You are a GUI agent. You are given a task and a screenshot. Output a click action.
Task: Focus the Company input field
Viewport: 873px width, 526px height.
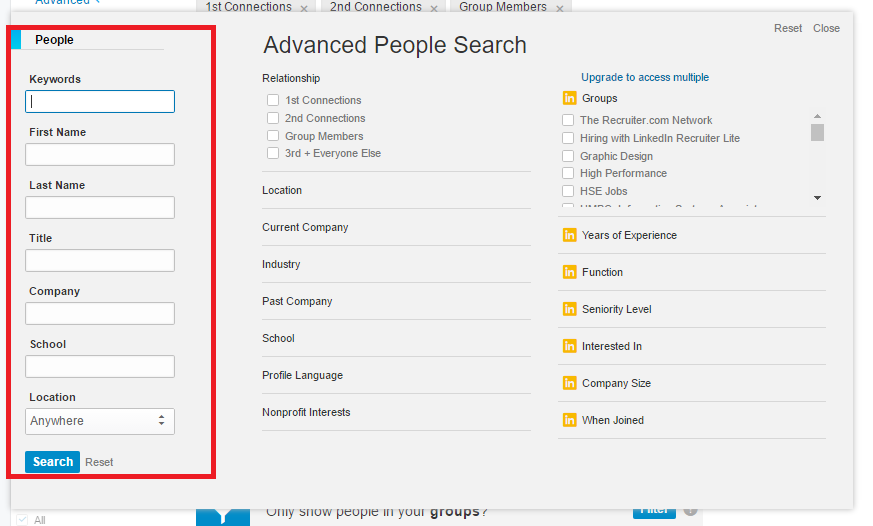click(100, 313)
